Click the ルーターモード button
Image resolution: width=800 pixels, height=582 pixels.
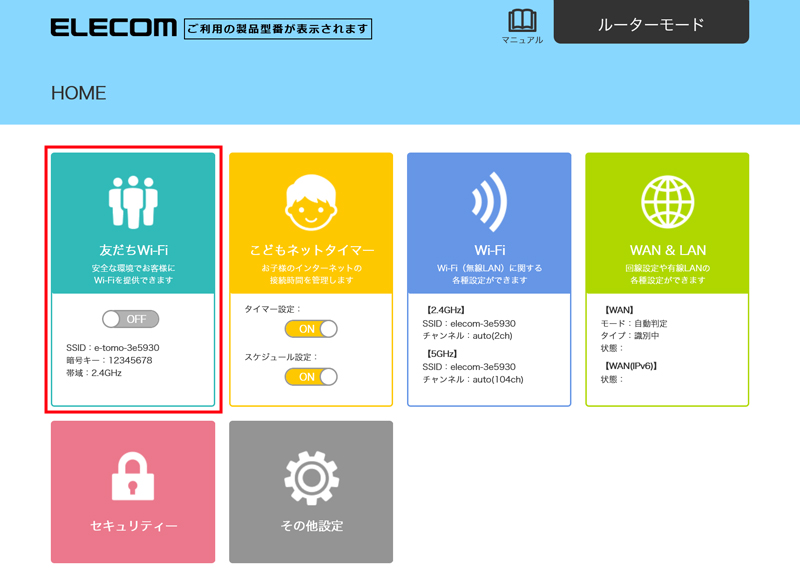[x=652, y=23]
